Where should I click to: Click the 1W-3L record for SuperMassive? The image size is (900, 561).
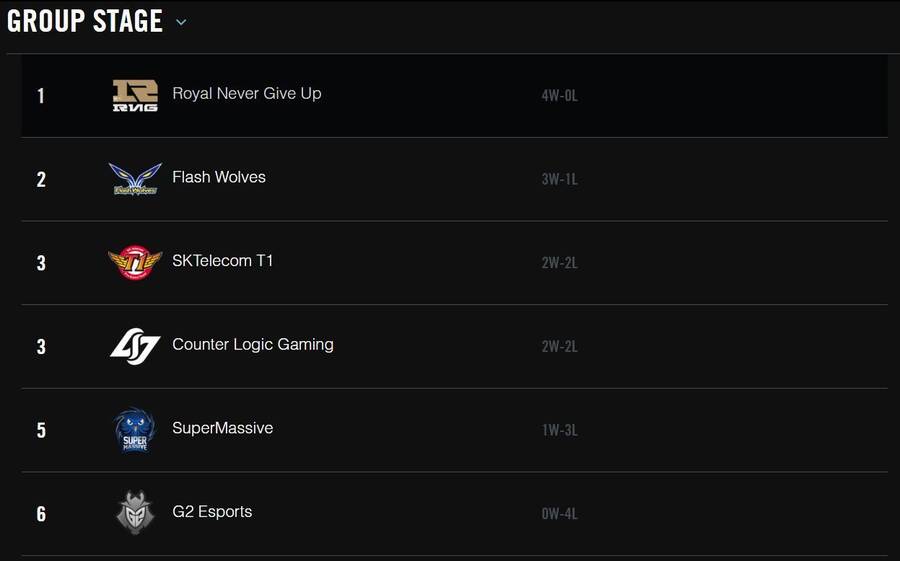pos(560,430)
